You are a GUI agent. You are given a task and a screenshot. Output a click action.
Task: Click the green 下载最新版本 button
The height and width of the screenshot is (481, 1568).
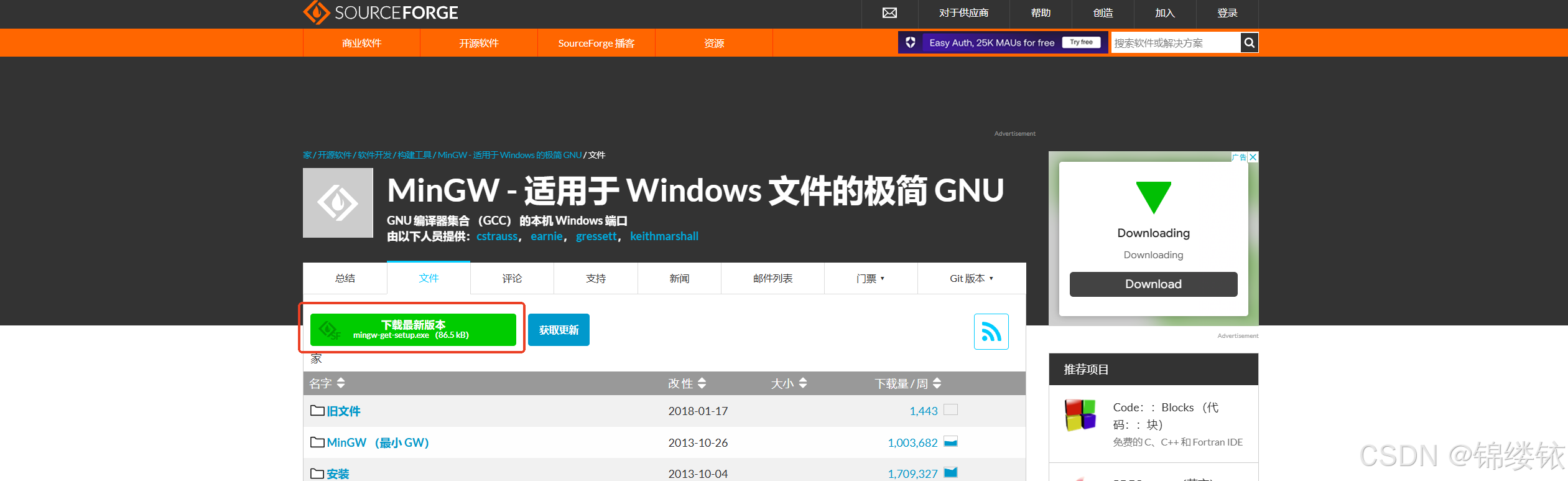tap(413, 329)
